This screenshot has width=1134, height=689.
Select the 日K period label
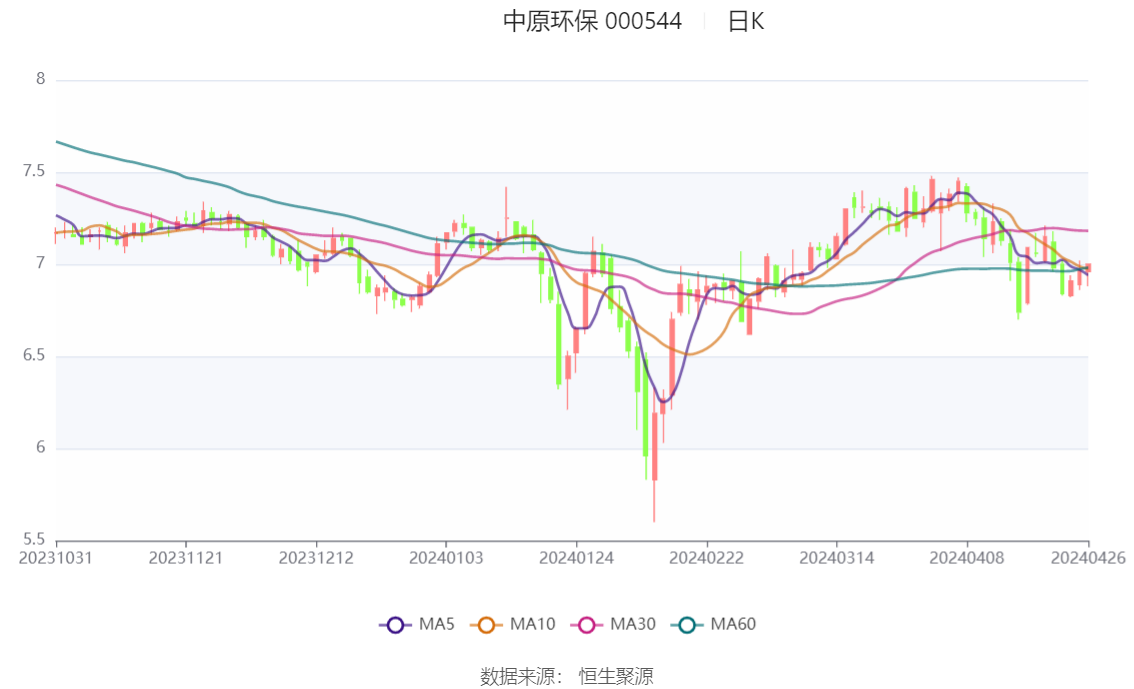pyautogui.click(x=746, y=22)
